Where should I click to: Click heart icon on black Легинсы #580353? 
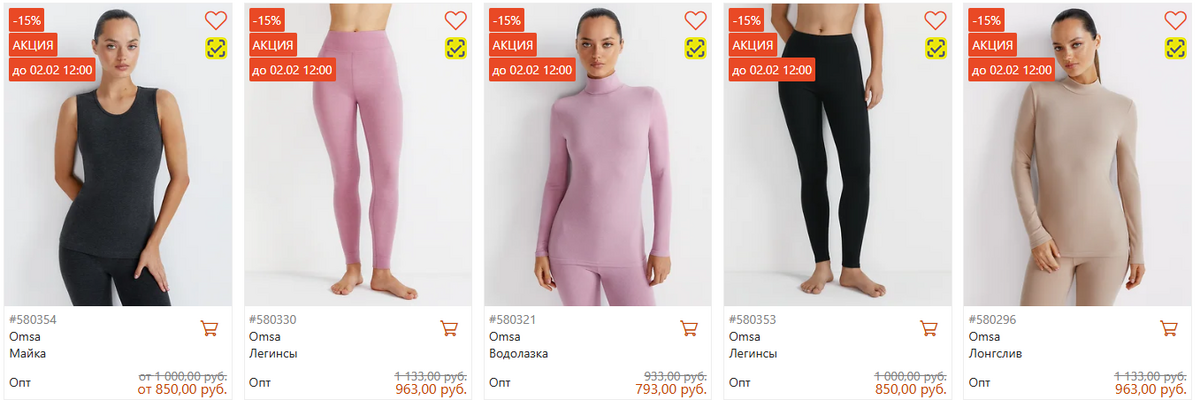coord(936,20)
